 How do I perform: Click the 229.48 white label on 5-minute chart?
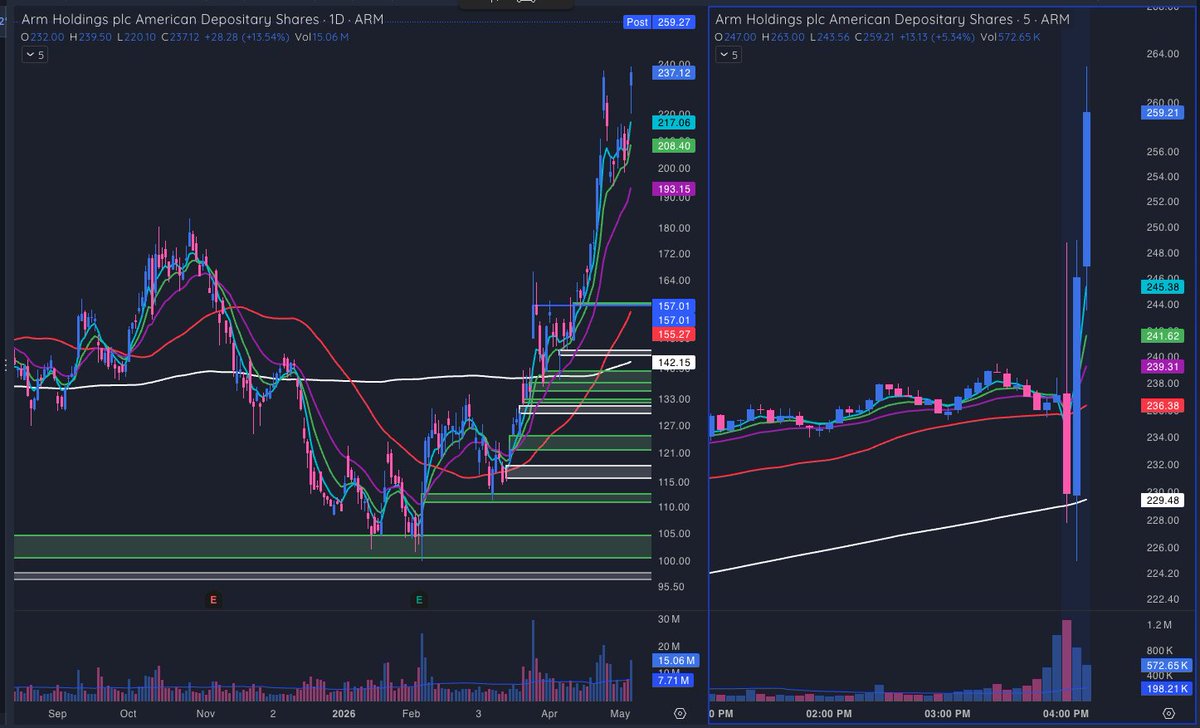pos(1161,501)
